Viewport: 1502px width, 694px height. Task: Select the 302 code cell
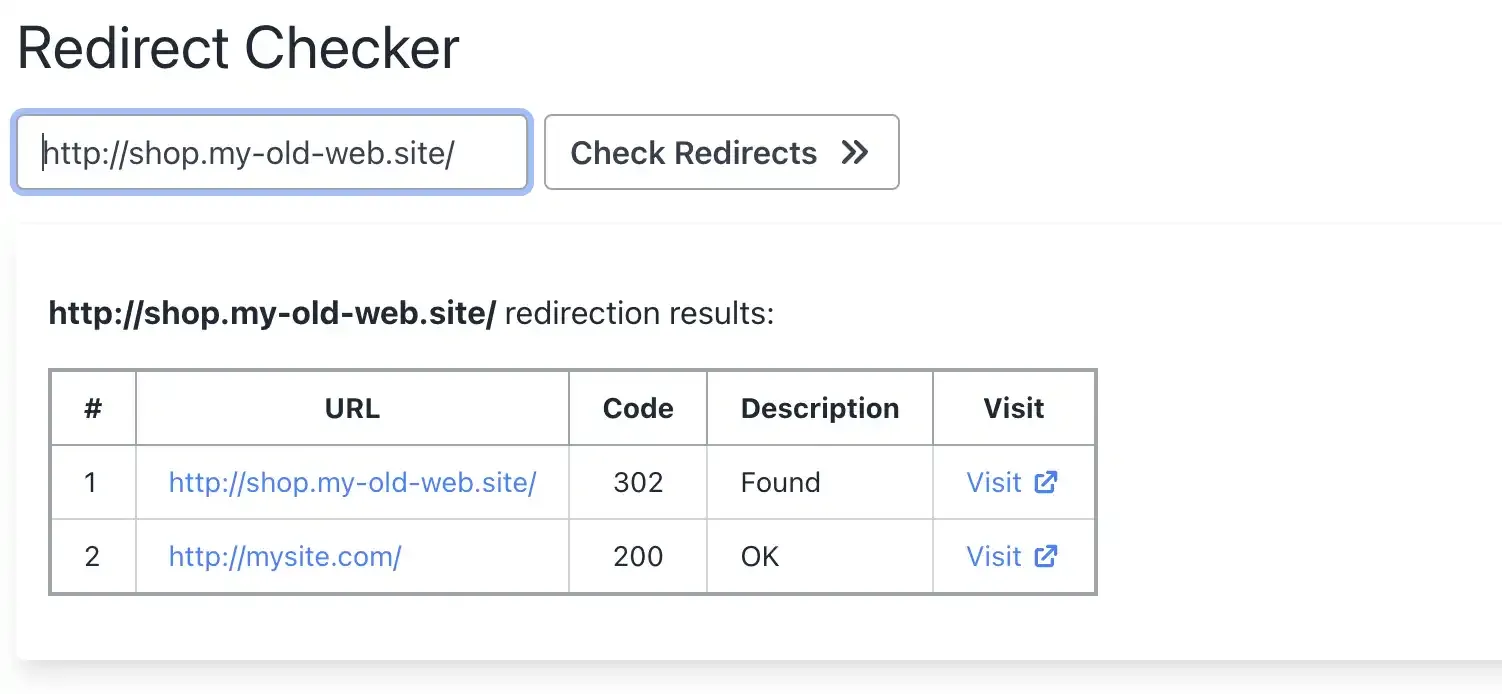point(637,482)
